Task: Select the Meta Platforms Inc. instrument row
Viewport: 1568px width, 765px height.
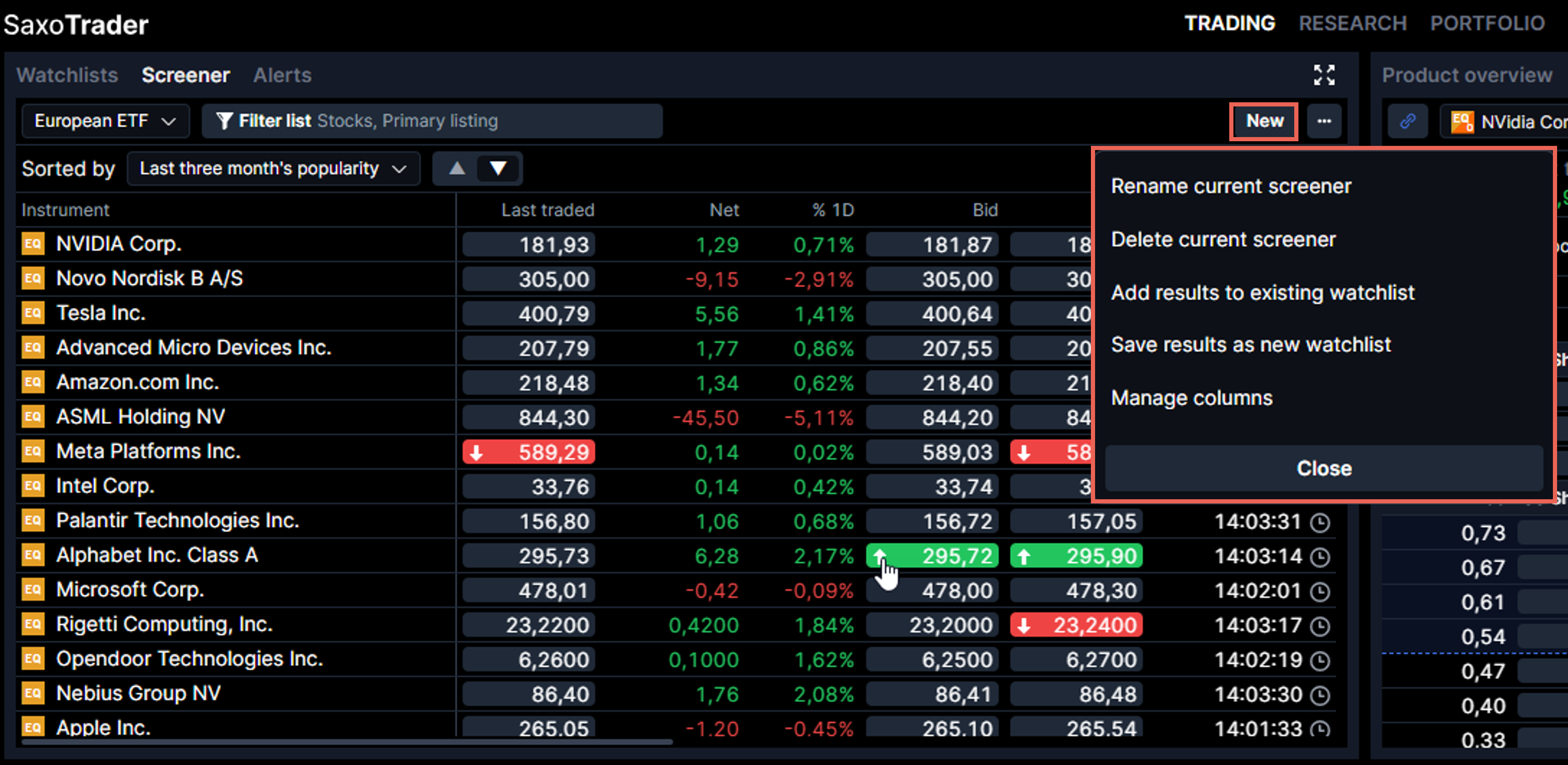Action: click(x=148, y=451)
